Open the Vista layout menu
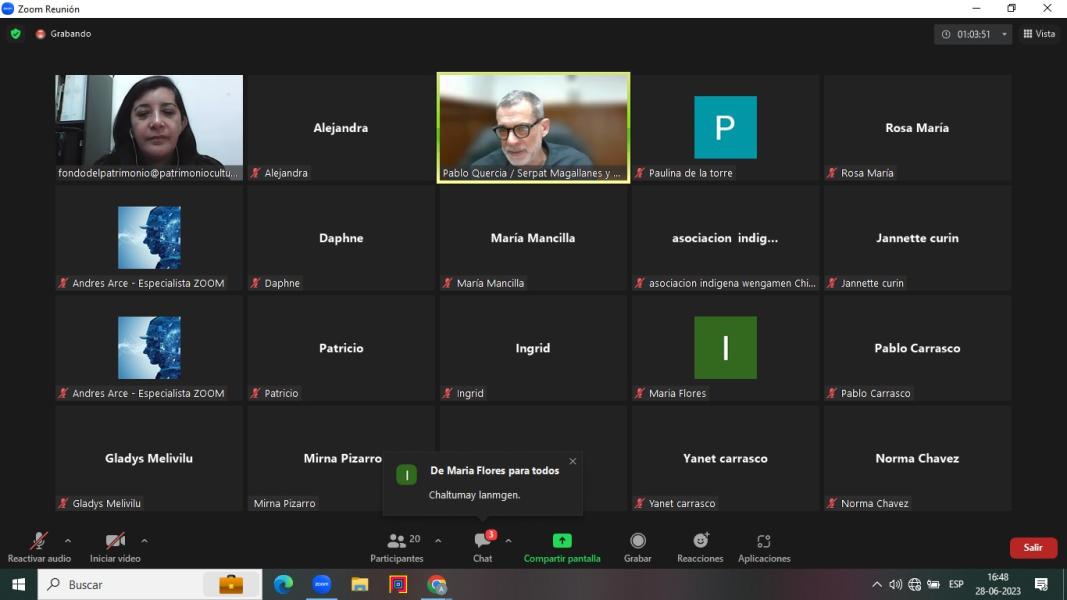 click(x=1039, y=34)
